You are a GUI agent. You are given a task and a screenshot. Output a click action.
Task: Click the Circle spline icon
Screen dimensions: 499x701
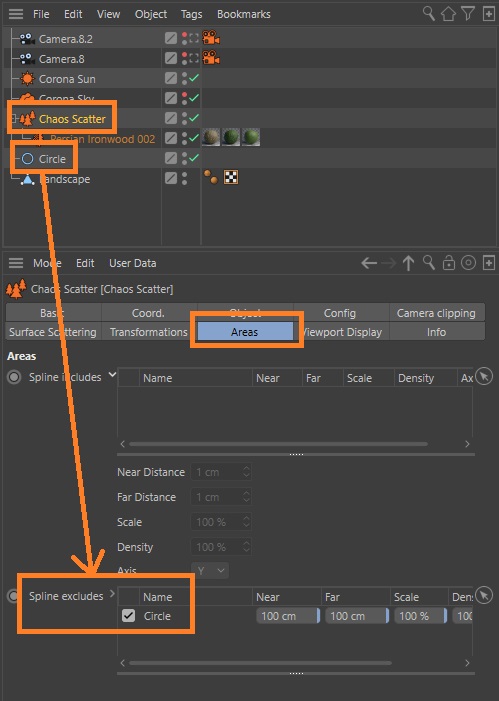point(27,159)
